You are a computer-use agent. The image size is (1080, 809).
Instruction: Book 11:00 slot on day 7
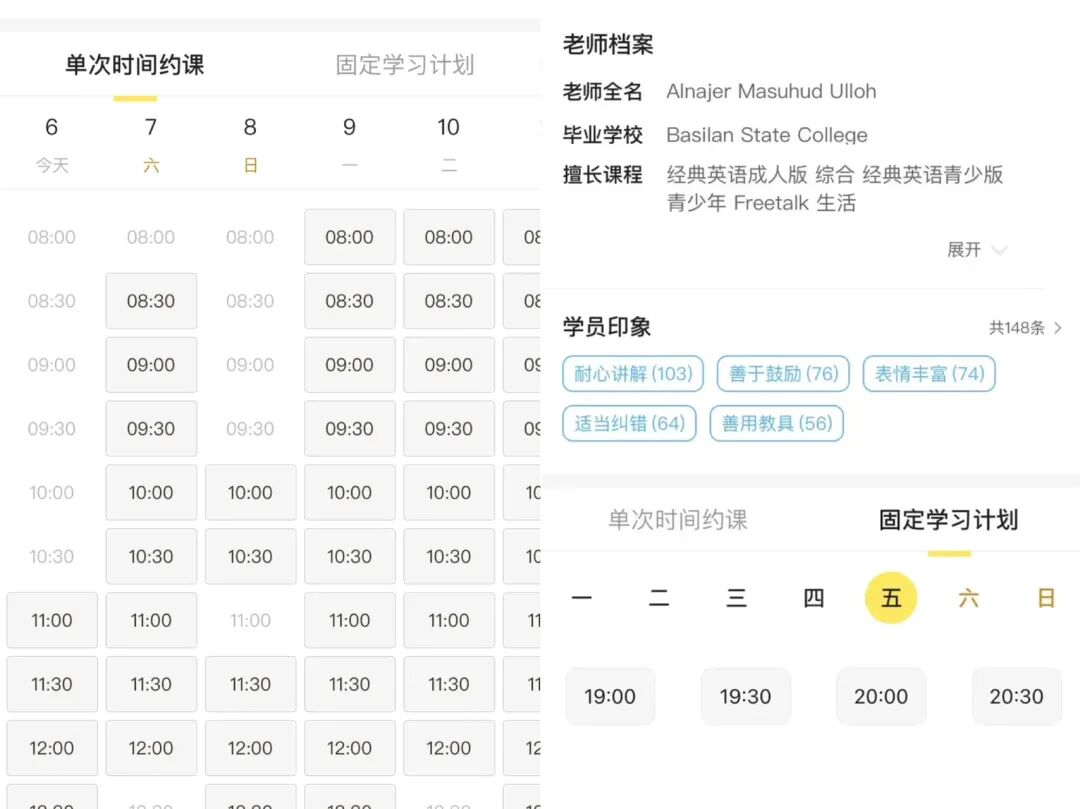151,620
